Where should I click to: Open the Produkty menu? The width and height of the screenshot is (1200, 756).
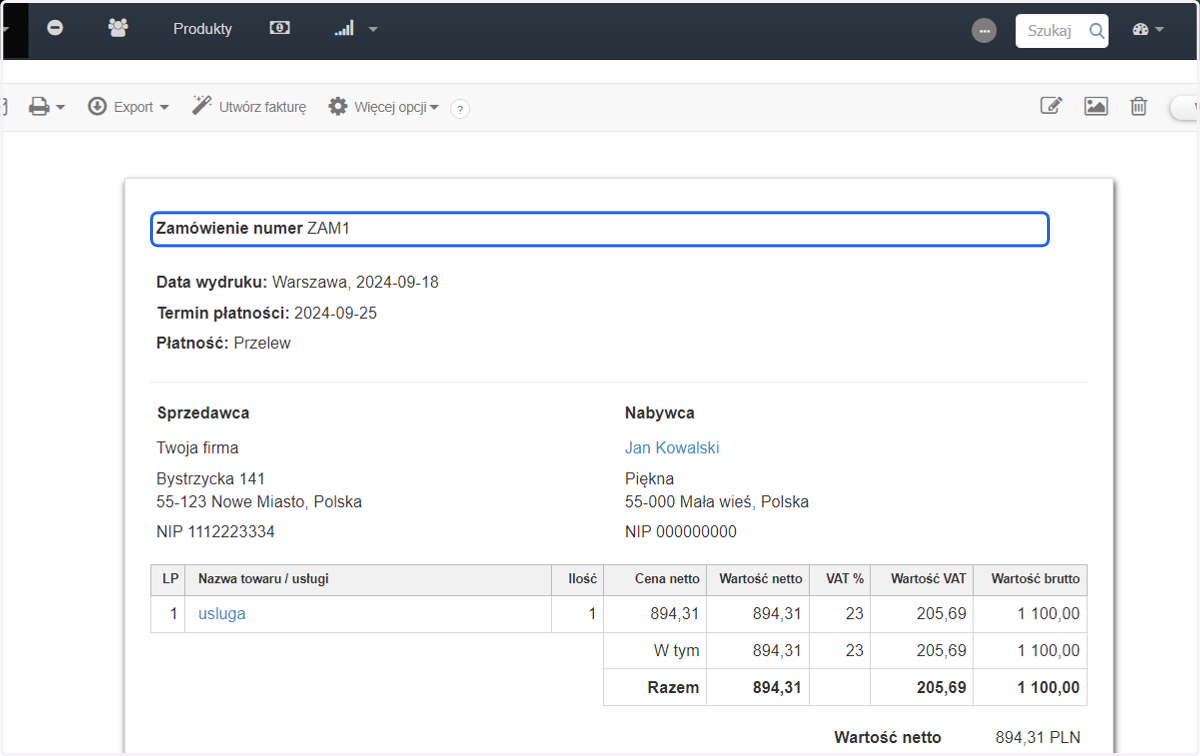click(202, 29)
